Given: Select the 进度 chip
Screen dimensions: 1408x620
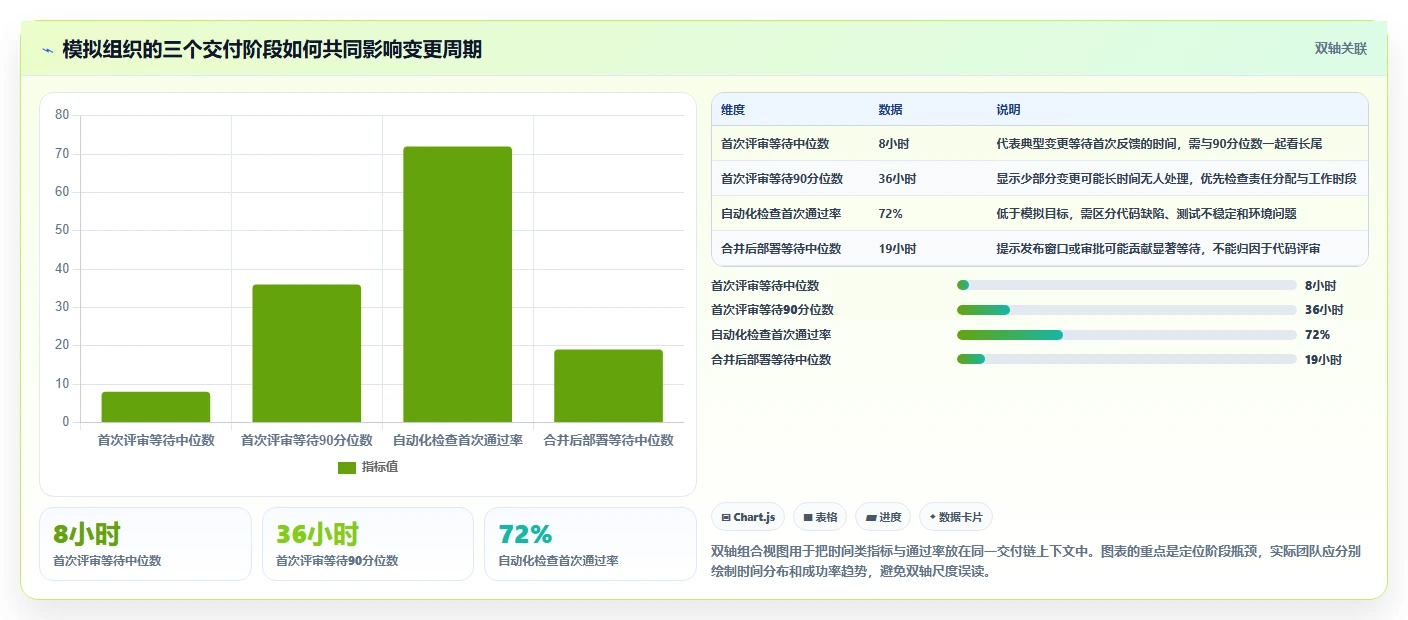Looking at the screenshot, I should (x=883, y=517).
